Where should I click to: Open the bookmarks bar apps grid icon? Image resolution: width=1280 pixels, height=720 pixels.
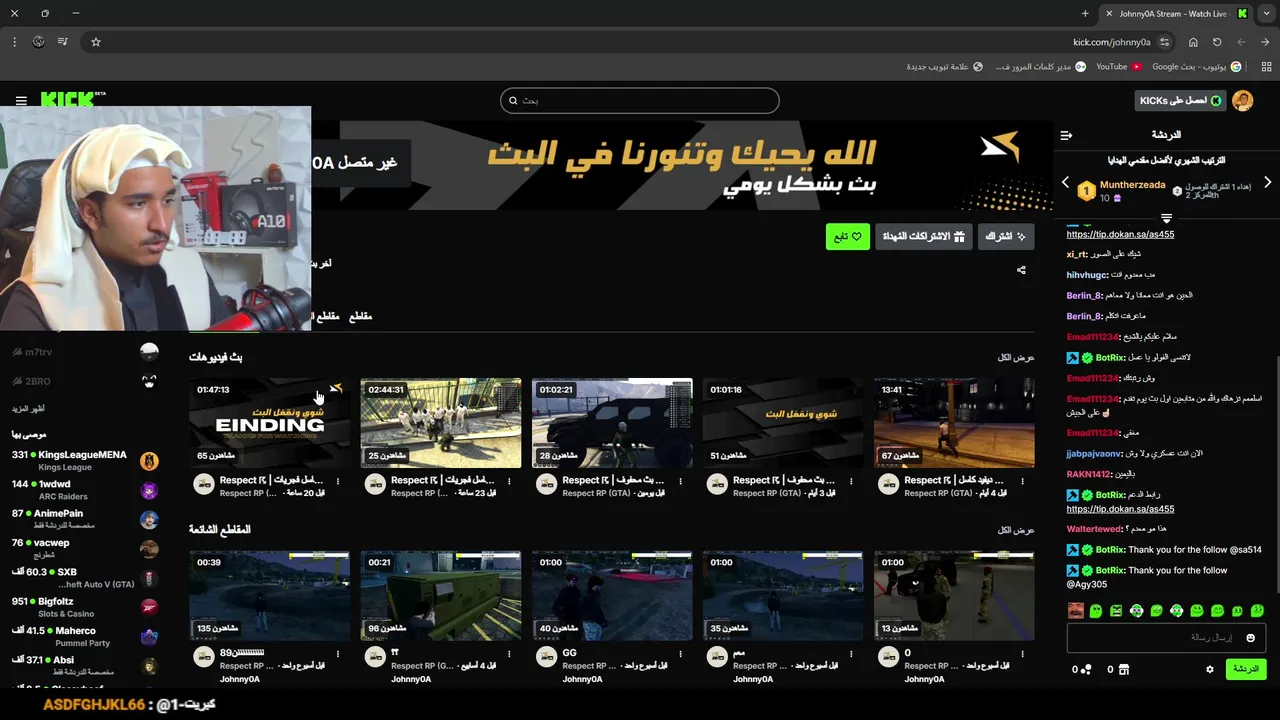[1267, 67]
